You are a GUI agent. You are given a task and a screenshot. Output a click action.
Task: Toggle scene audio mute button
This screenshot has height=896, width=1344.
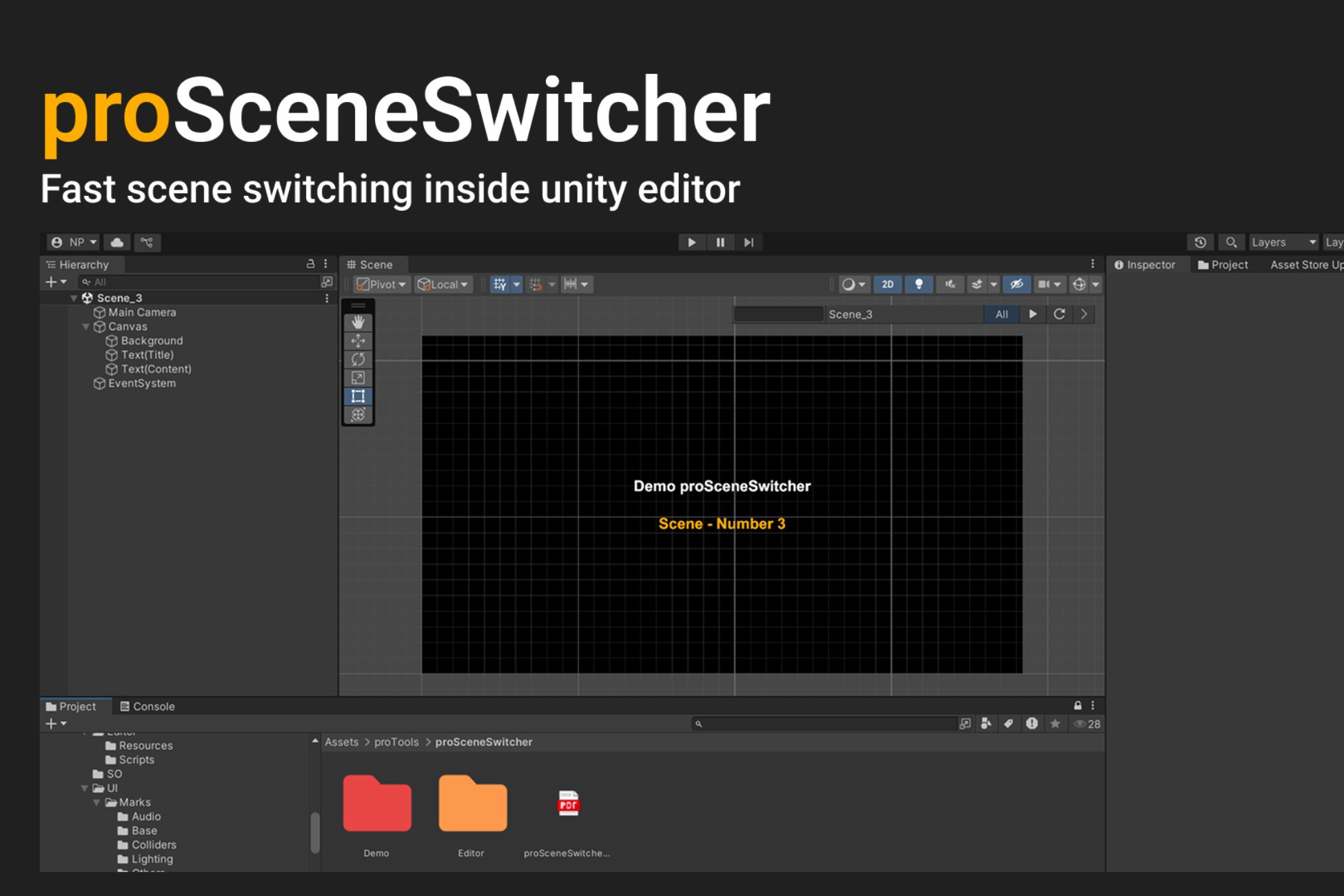pos(949,284)
